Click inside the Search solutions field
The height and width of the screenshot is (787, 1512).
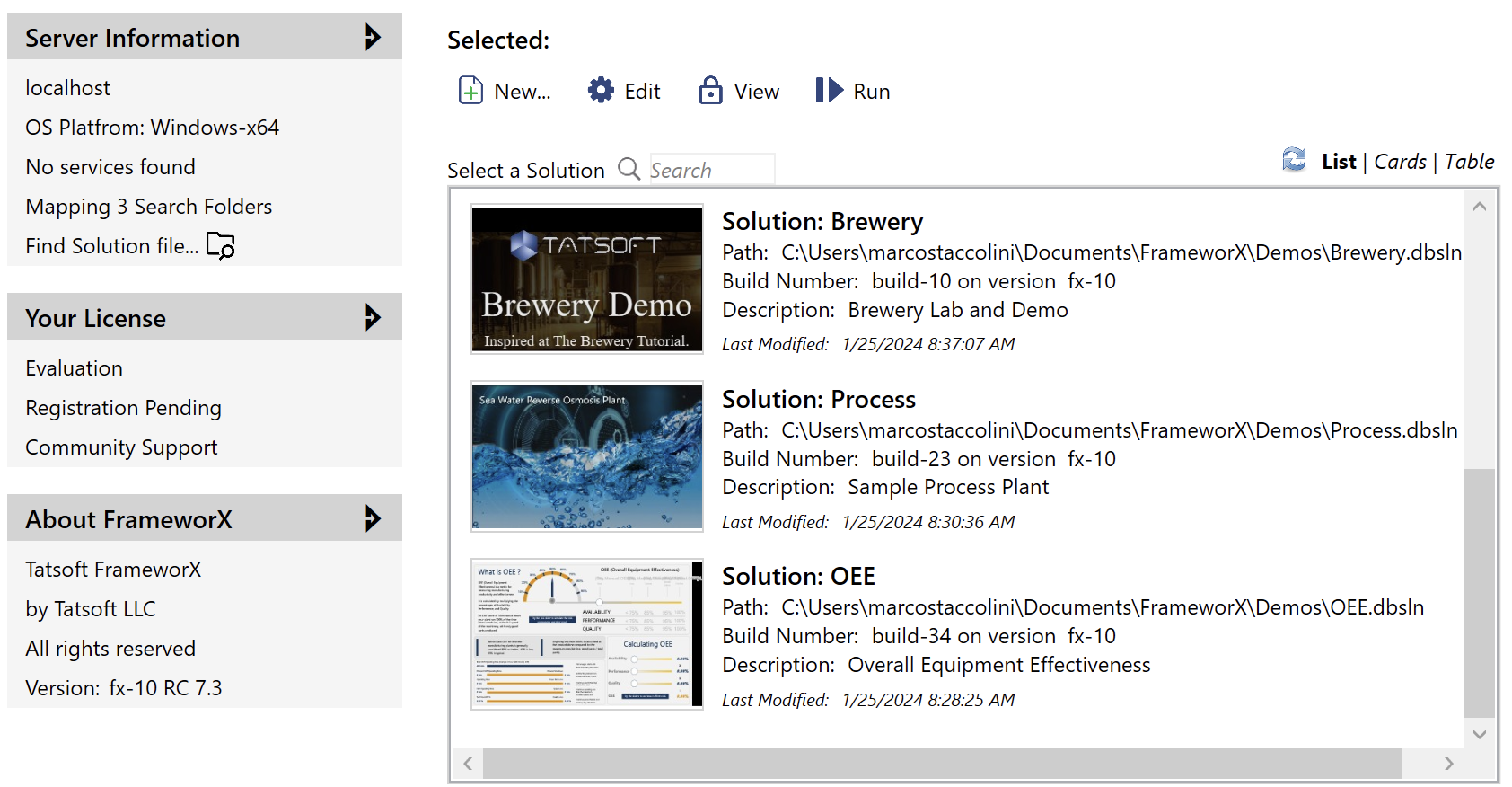click(x=710, y=170)
